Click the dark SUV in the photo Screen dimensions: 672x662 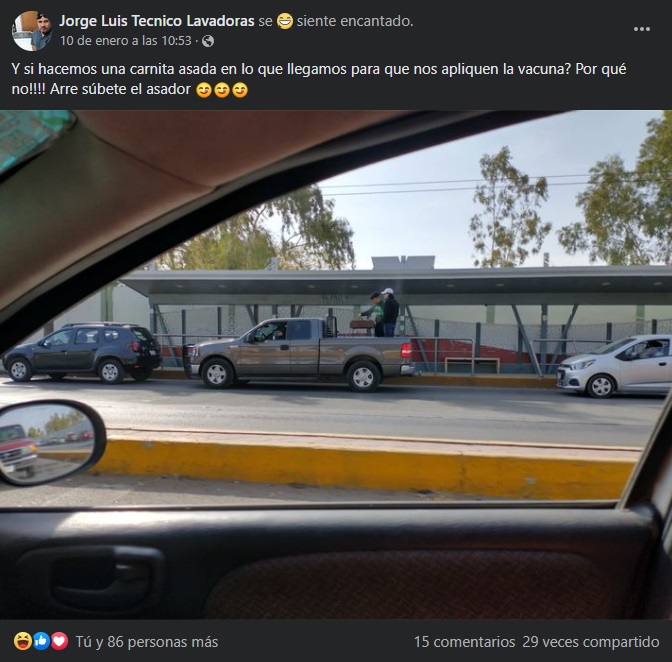coord(82,352)
